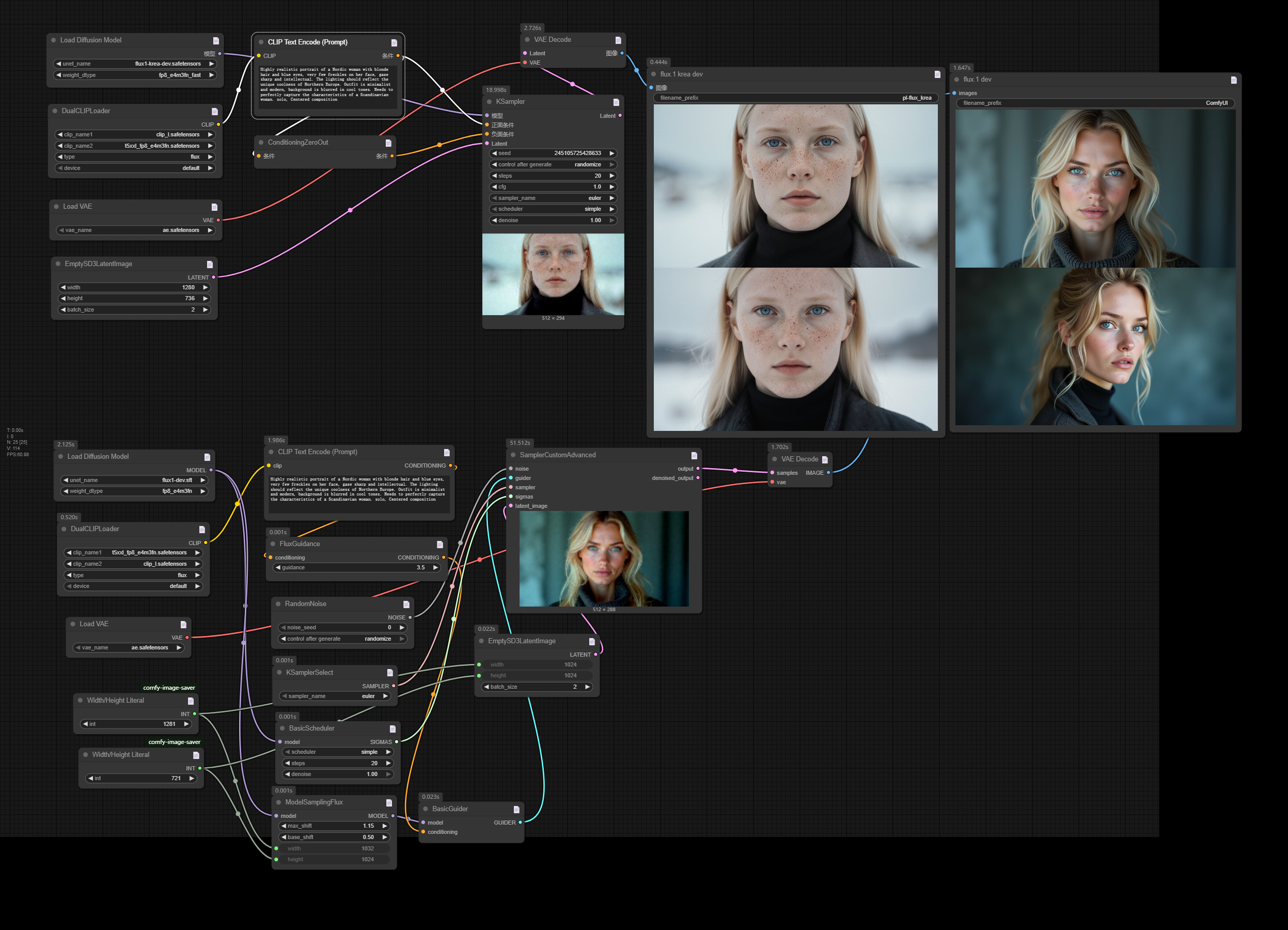Click the note icon on the DualCLIPLoader node
This screenshot has width=1288, height=930.
pyautogui.click(x=215, y=111)
